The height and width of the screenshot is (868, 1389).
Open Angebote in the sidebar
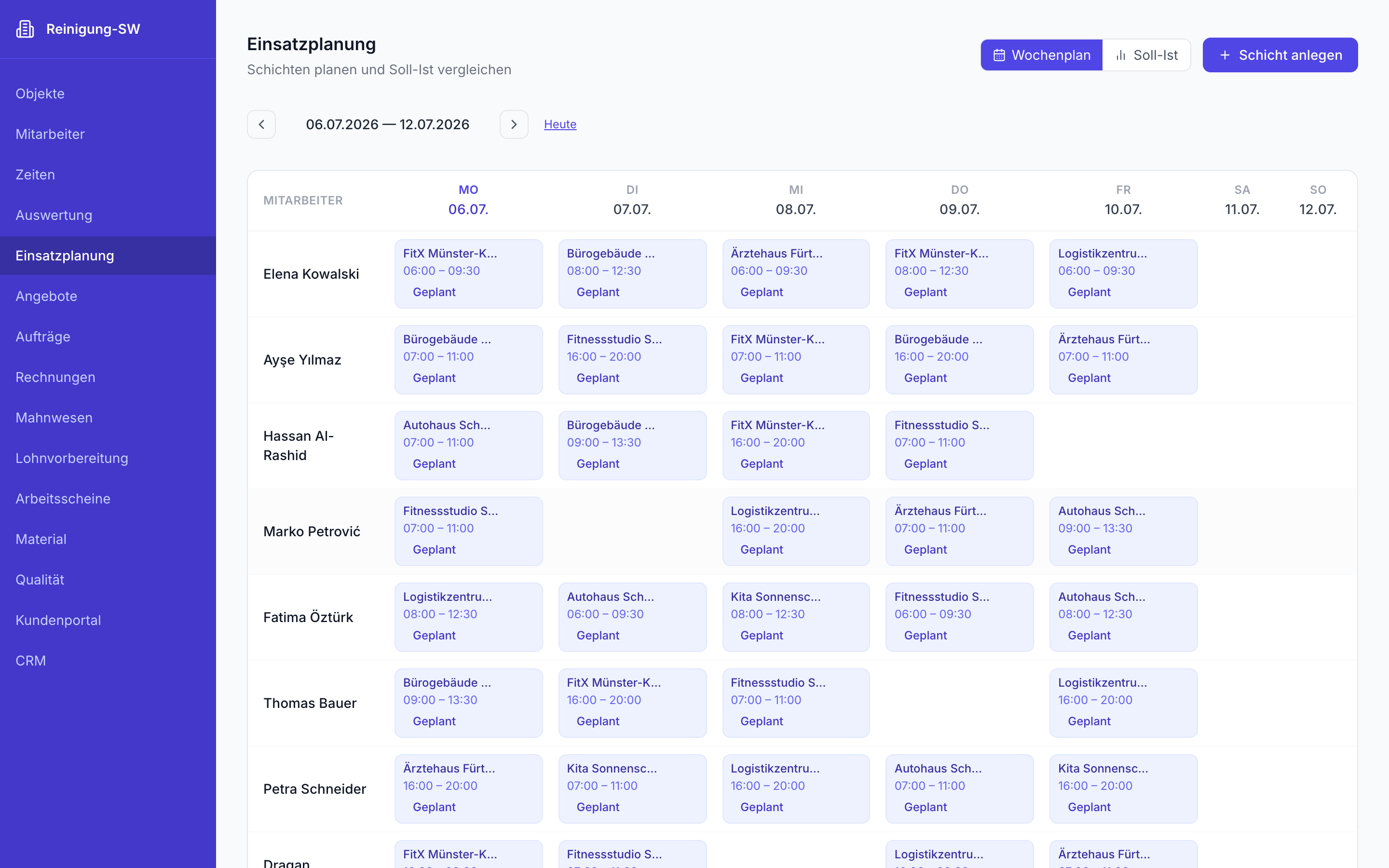[x=108, y=296]
